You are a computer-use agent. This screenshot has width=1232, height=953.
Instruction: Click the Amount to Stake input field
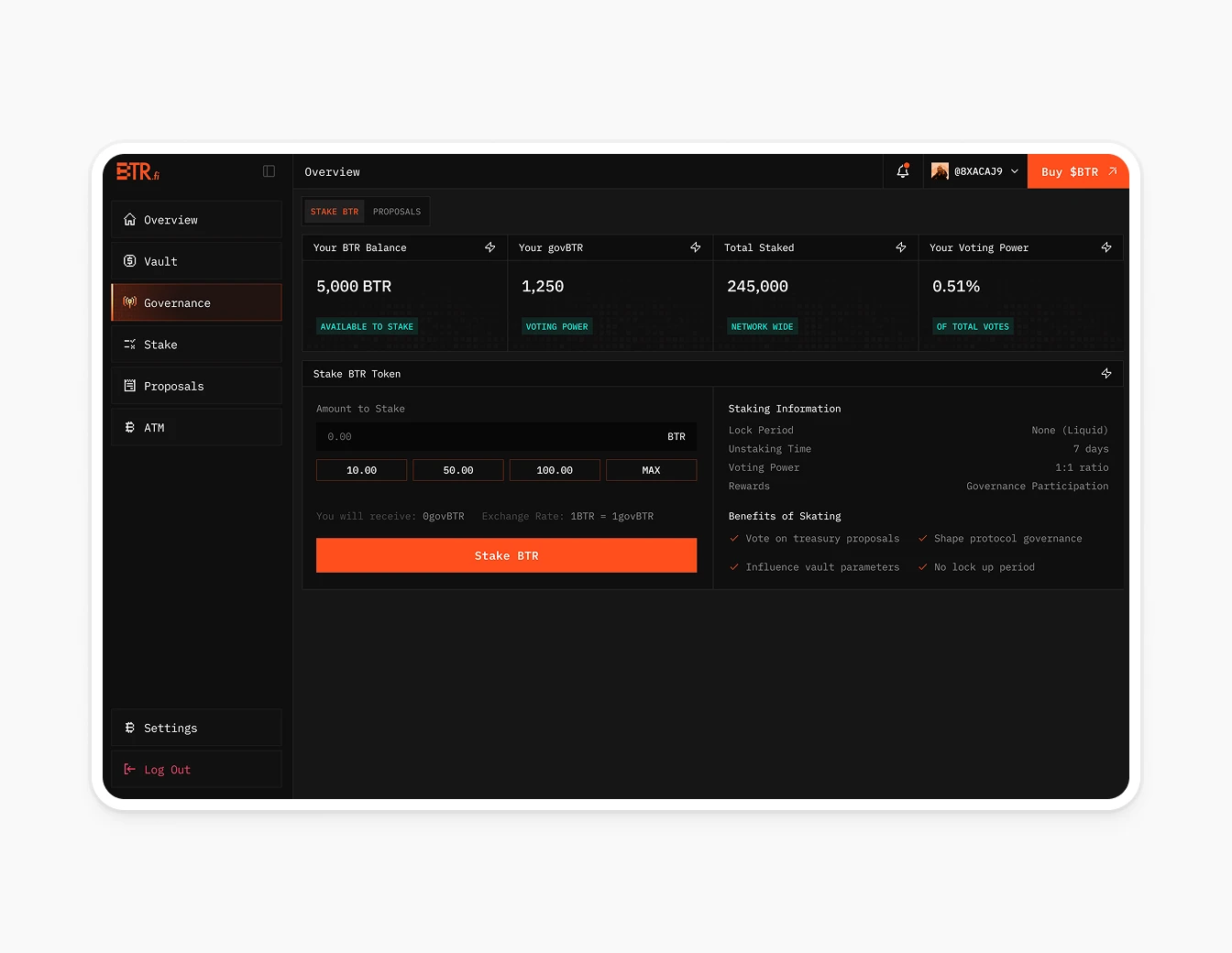pyautogui.click(x=506, y=436)
